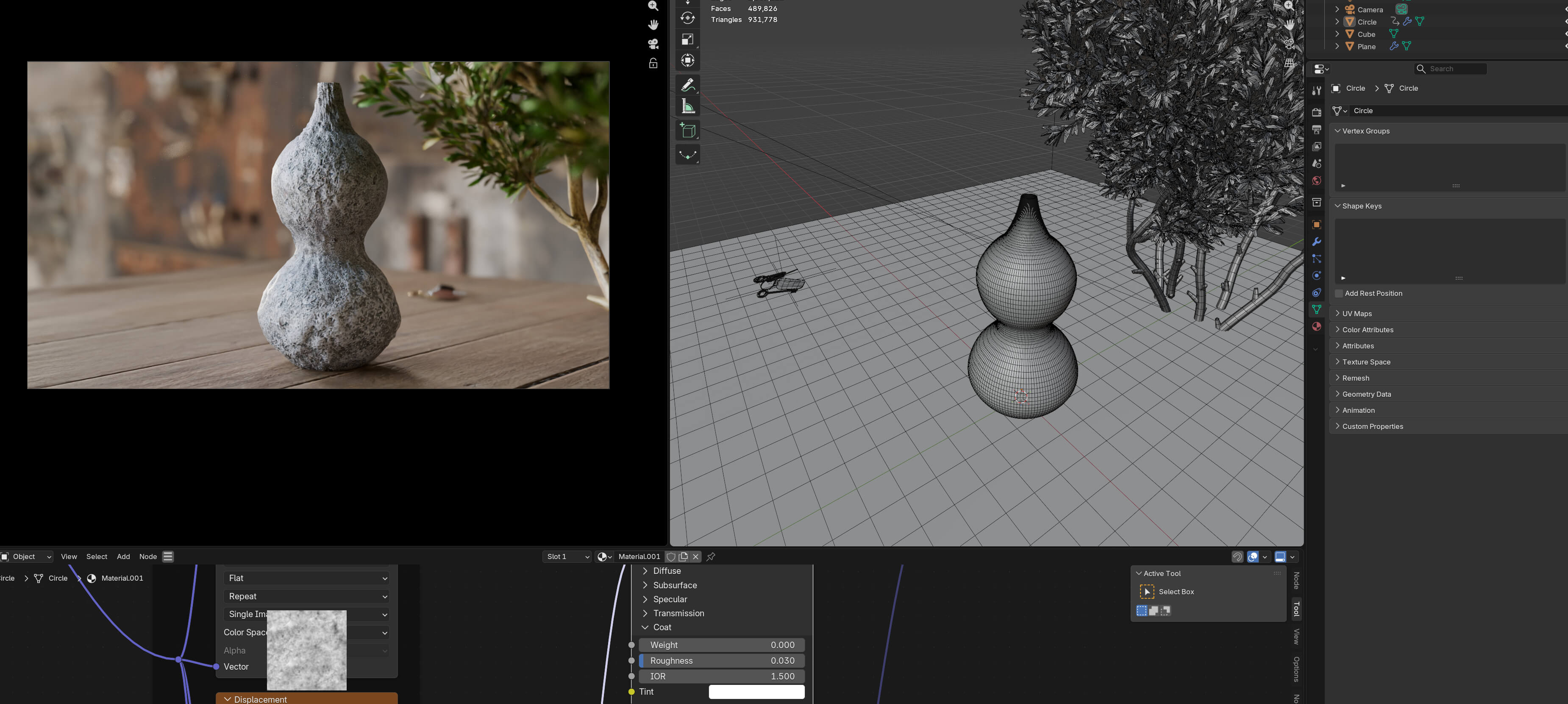Click the white Tint color swatch

[x=756, y=692]
